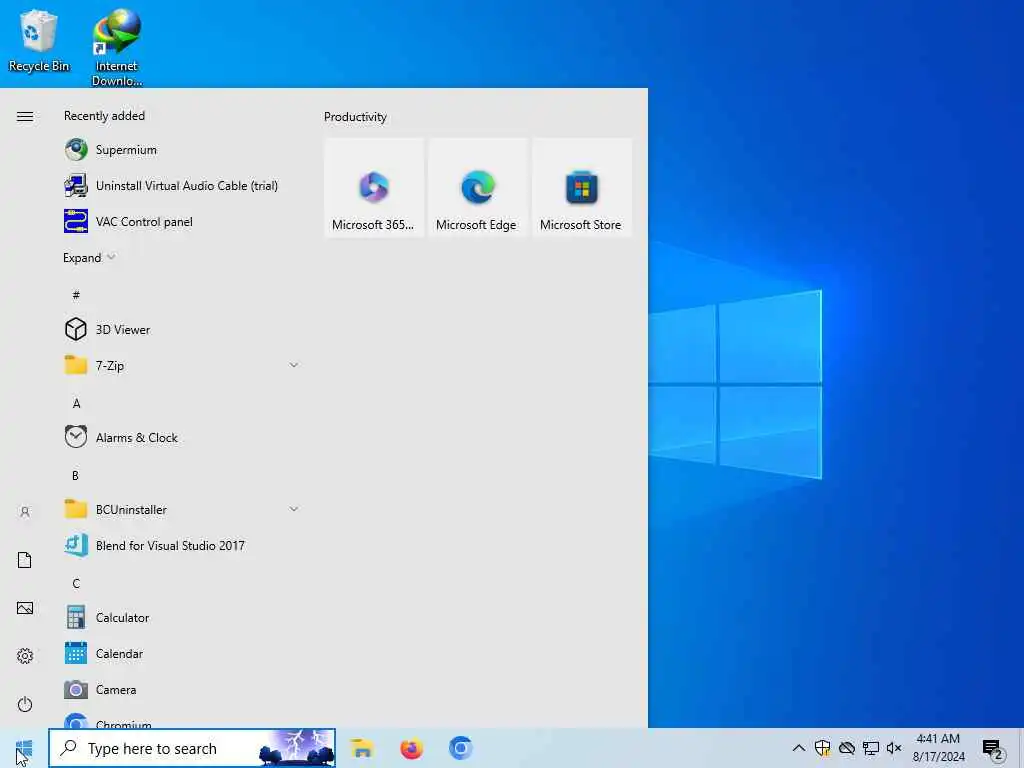1024x768 pixels.
Task: Expand the BCUninstaller folder chevron
Action: pyautogui.click(x=294, y=509)
